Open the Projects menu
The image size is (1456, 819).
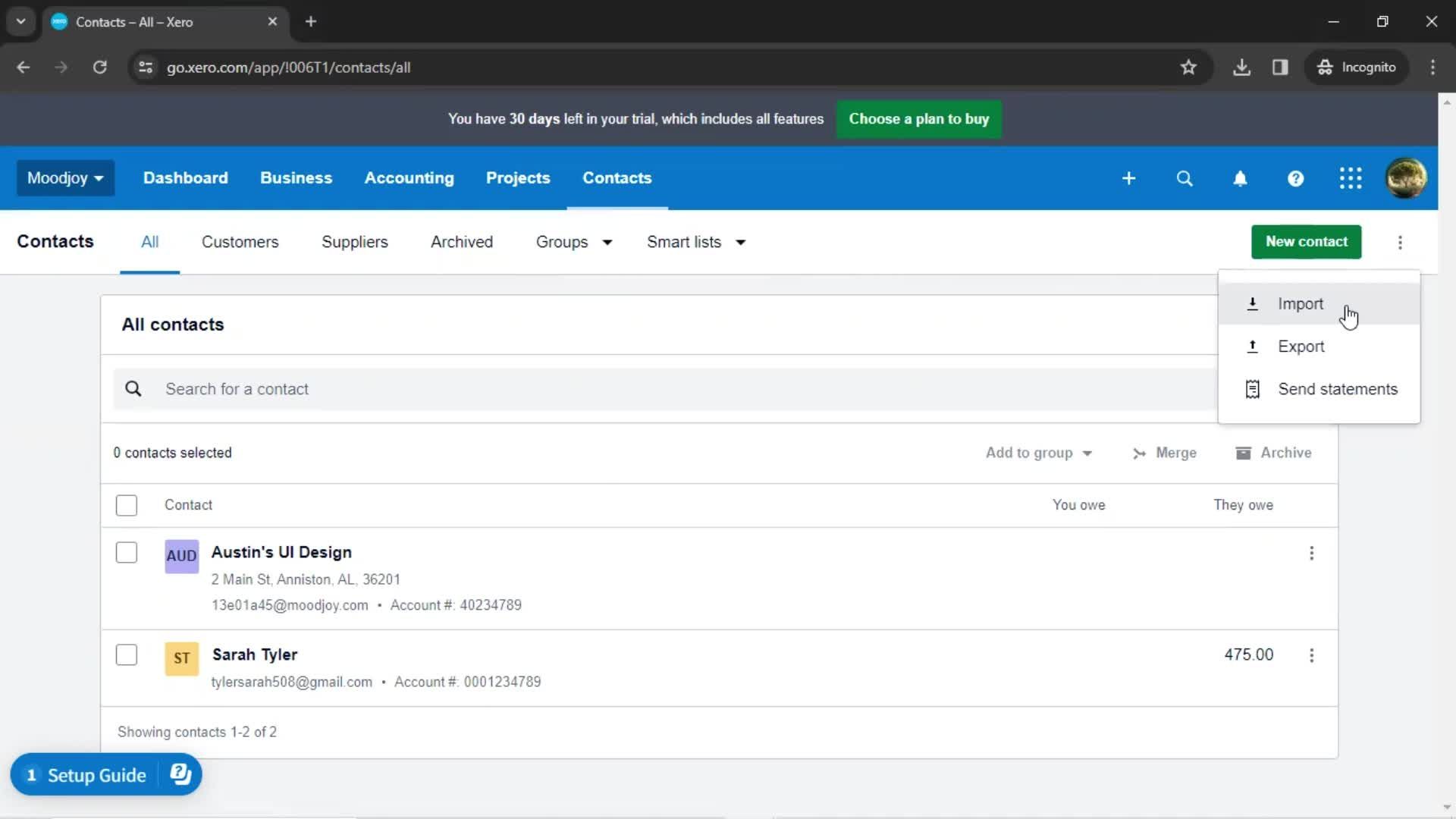coord(518,178)
